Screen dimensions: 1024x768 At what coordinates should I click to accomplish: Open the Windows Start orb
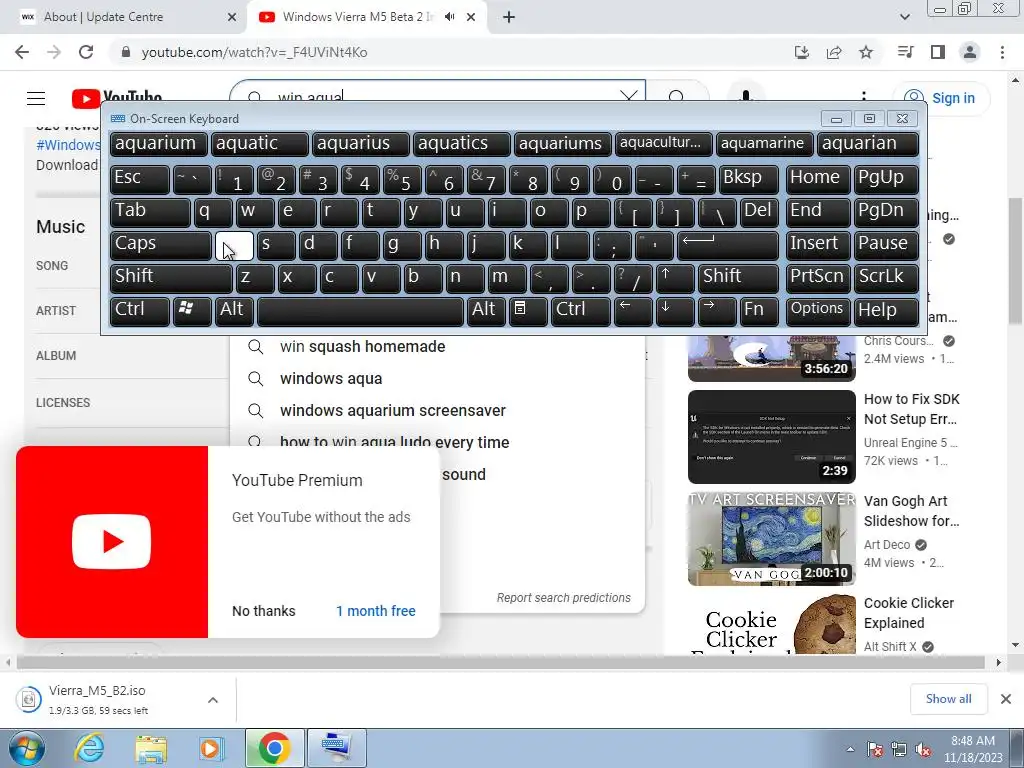pos(25,748)
